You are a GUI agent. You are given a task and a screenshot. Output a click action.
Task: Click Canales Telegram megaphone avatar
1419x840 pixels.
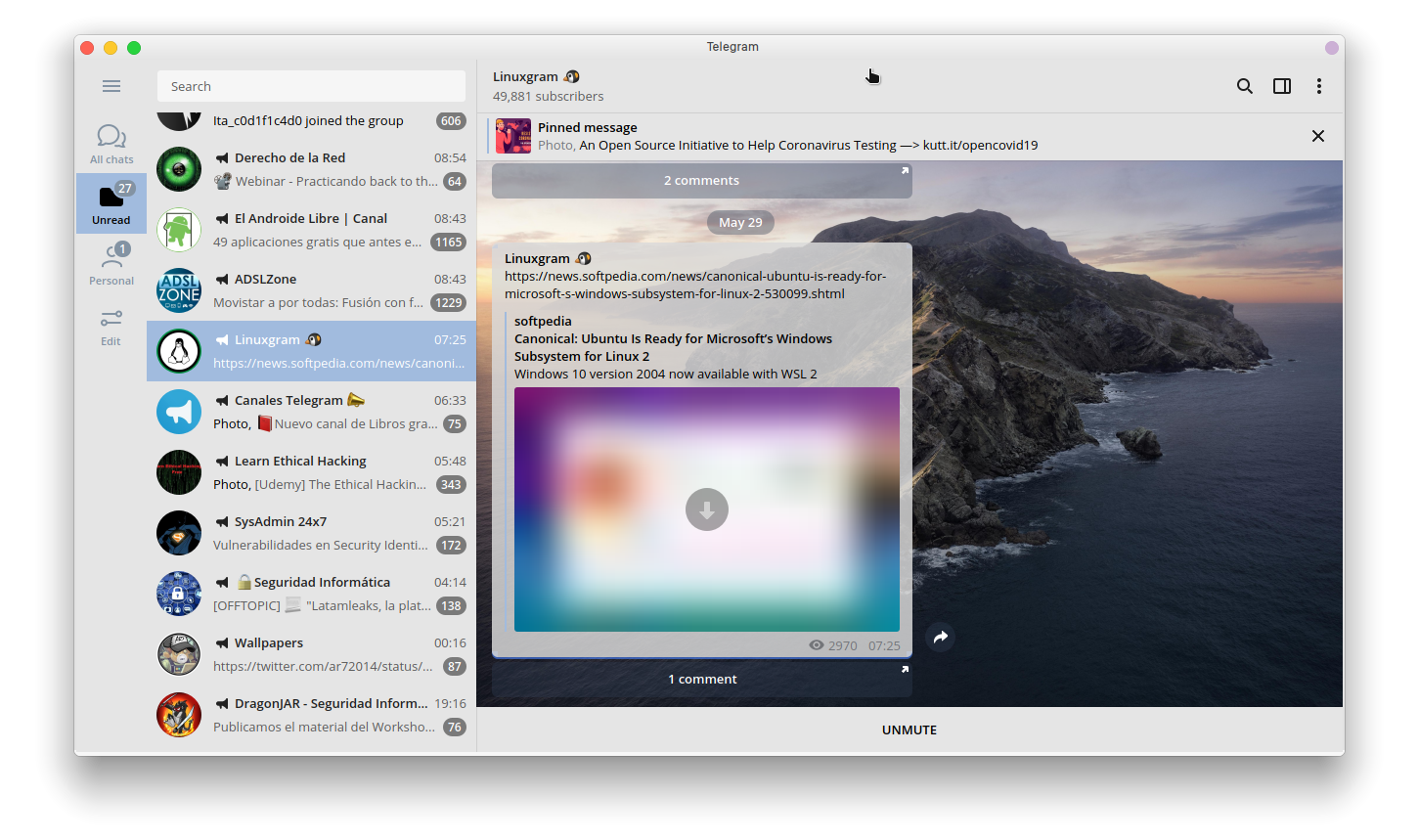pyautogui.click(x=179, y=412)
